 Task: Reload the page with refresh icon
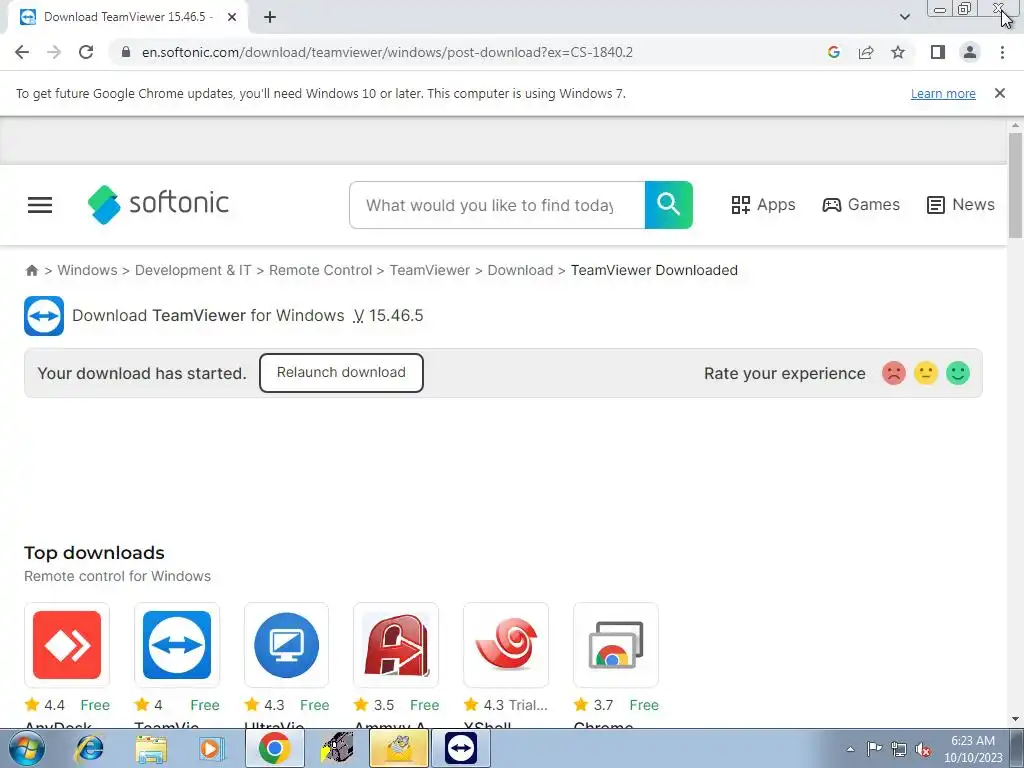coord(86,52)
